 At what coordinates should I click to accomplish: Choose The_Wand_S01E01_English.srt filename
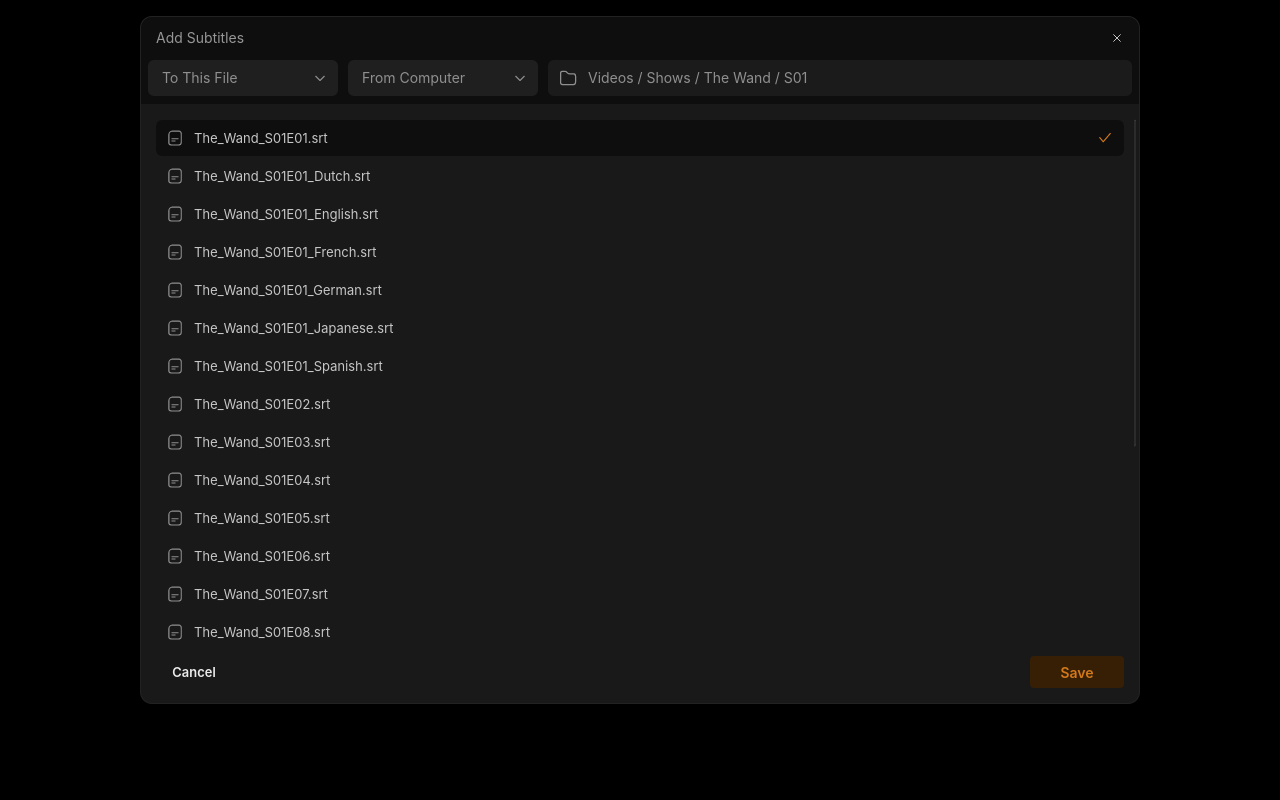coord(286,214)
